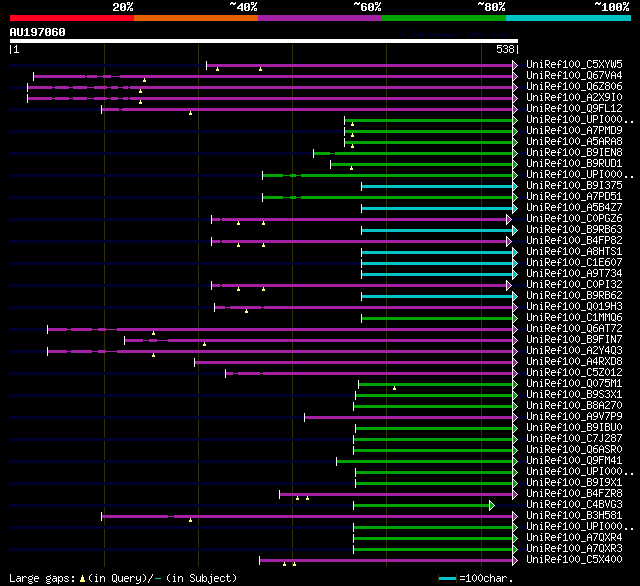Viewport: 640px width, 586px height.
Task: Select the UniRef100_A5ARA8 label
Action: point(574,142)
